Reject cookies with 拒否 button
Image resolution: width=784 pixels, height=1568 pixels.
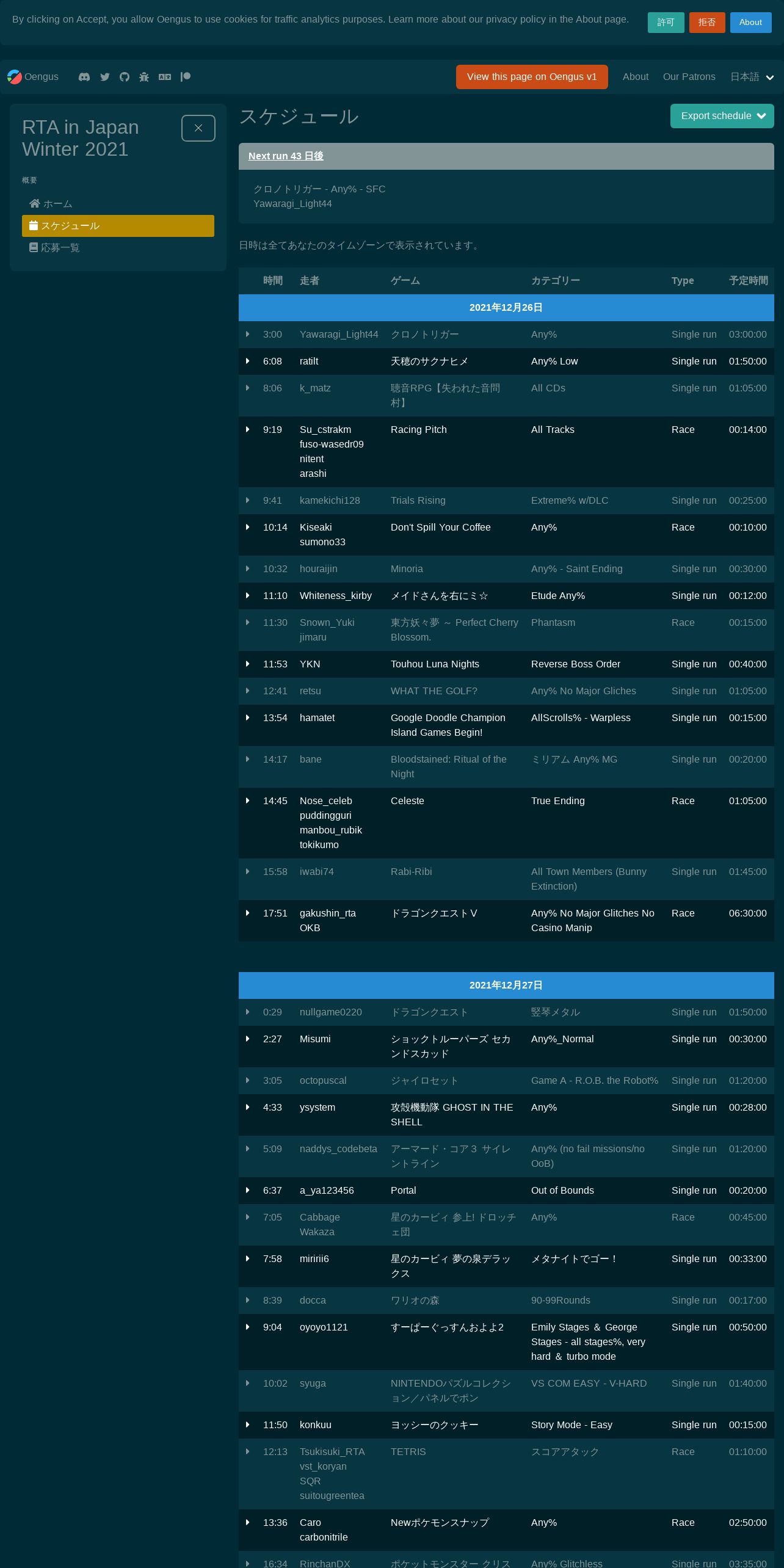click(707, 23)
